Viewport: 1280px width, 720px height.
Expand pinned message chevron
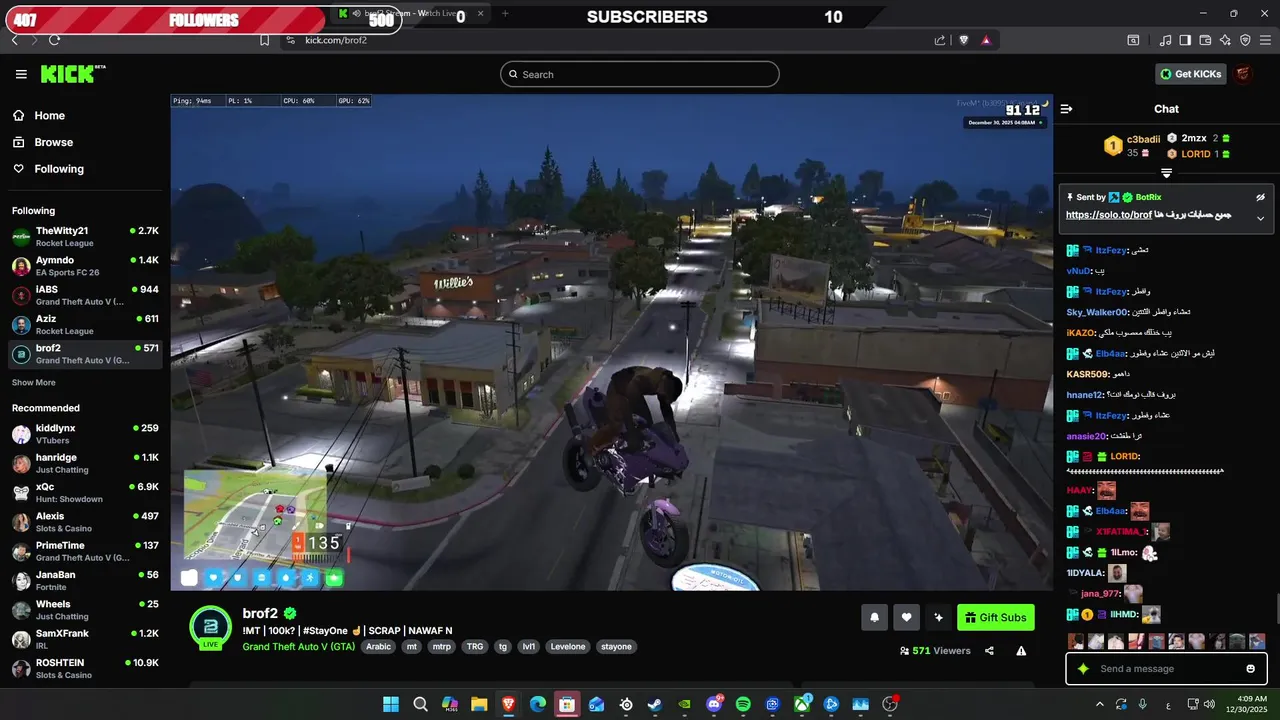[x=1260, y=218]
